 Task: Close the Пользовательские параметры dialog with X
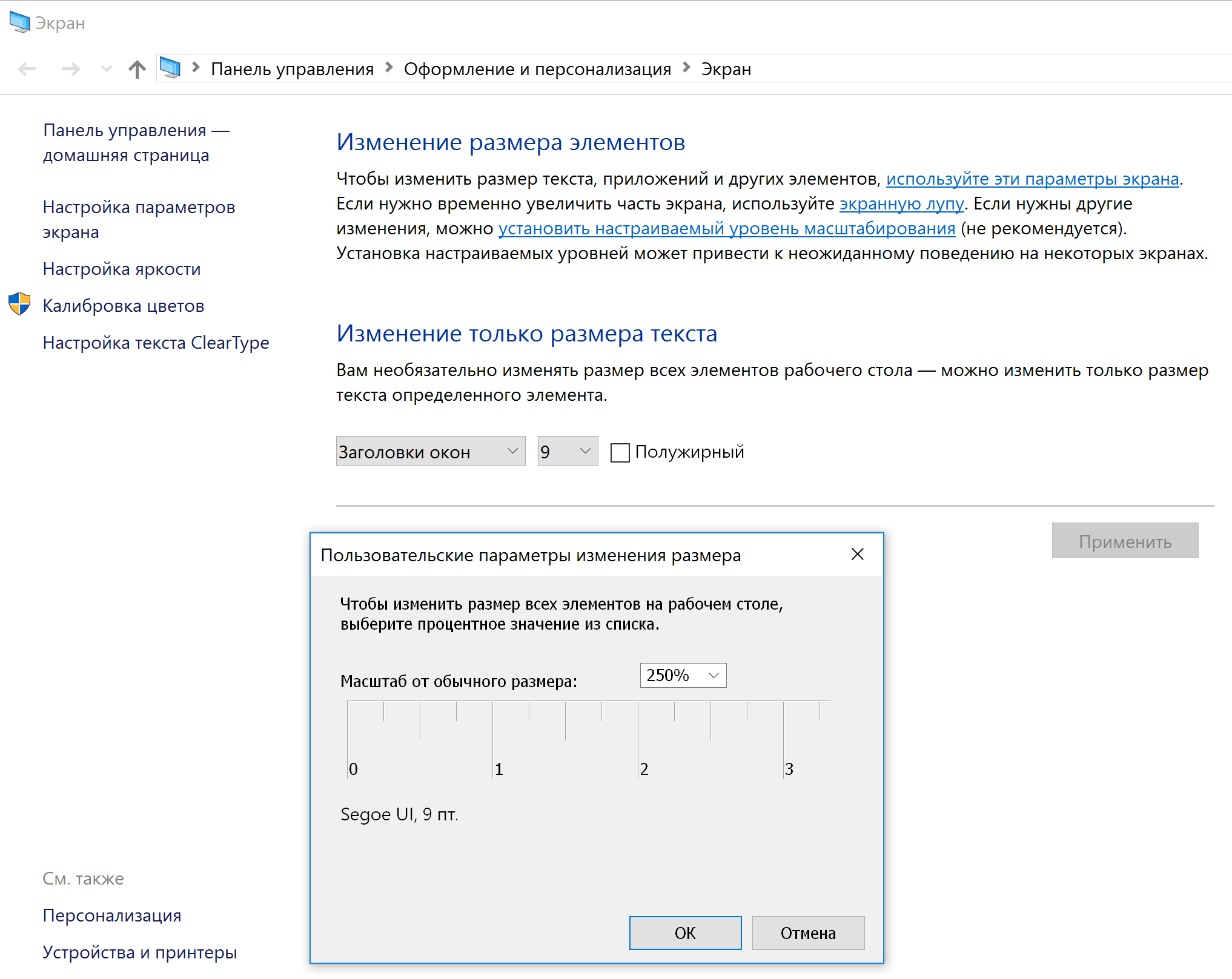point(857,555)
